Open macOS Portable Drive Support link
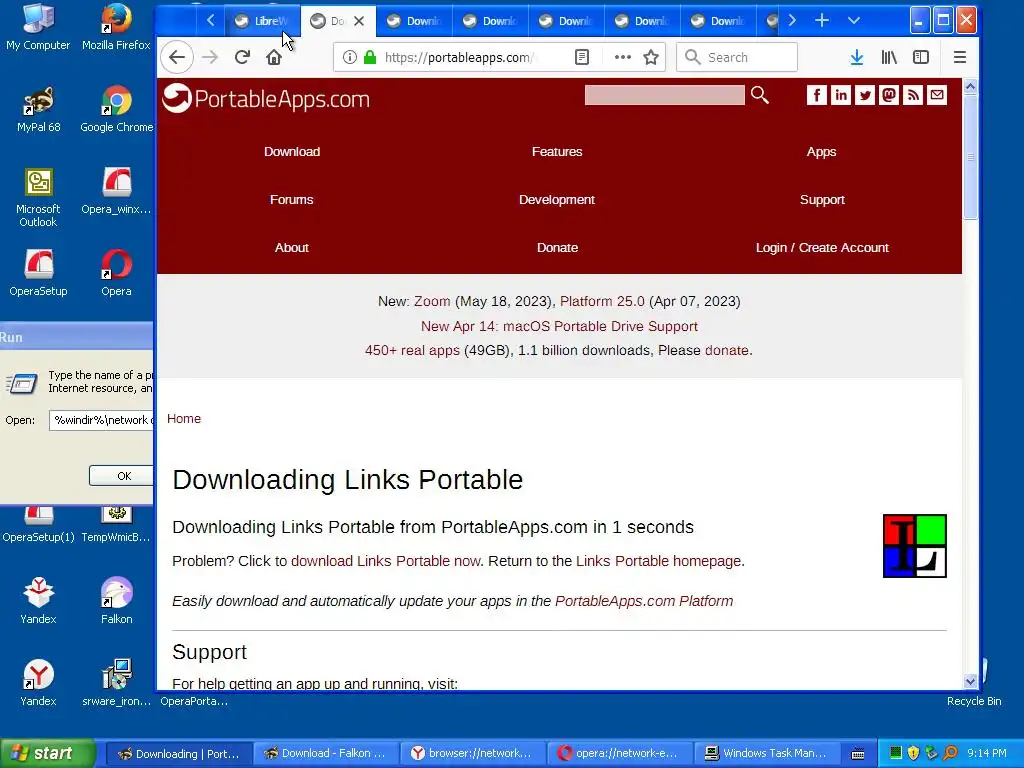The height and width of the screenshot is (768, 1024). pyautogui.click(x=559, y=326)
